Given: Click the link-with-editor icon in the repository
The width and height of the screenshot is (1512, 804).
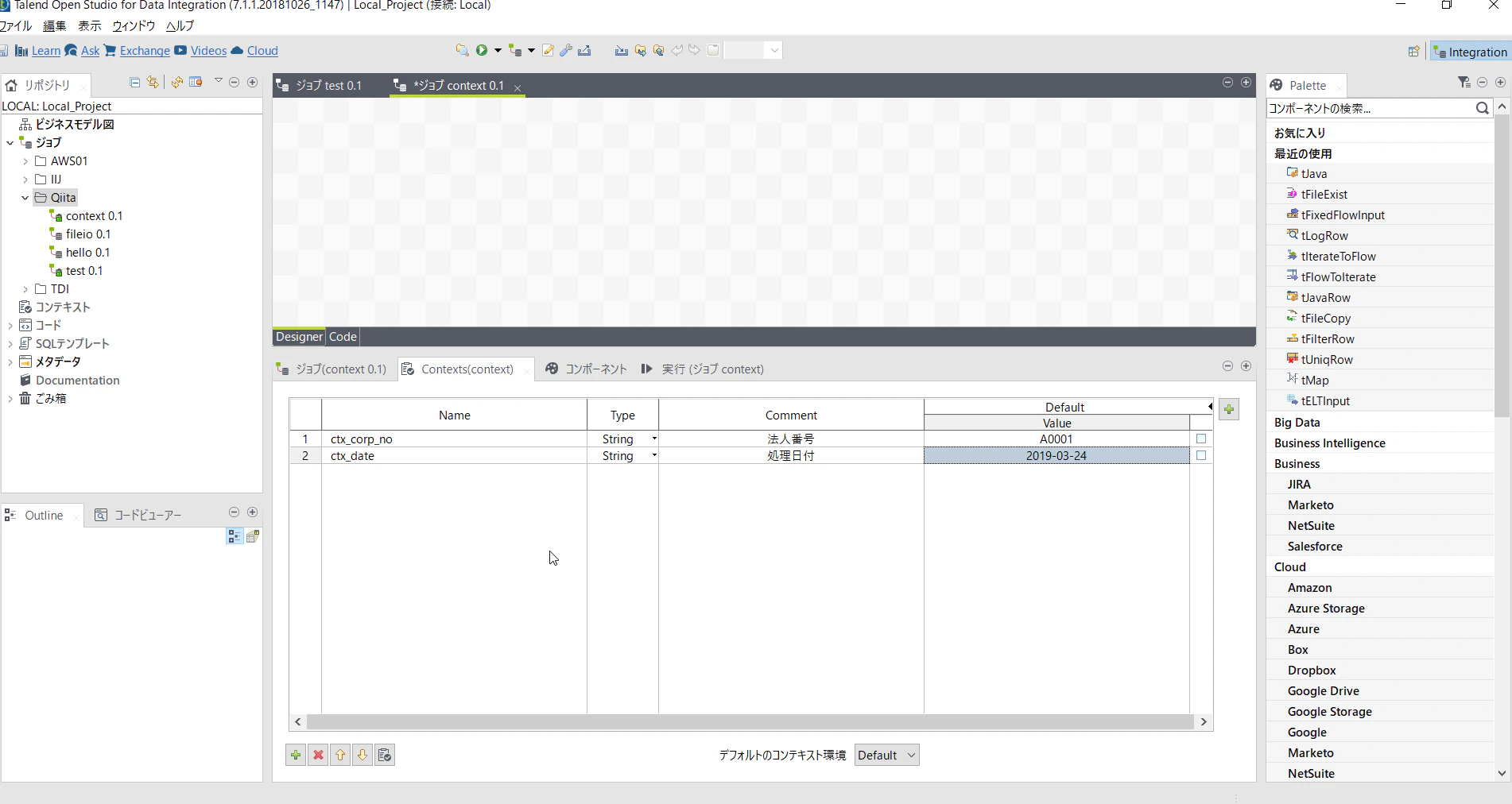Looking at the screenshot, I should pos(153,82).
